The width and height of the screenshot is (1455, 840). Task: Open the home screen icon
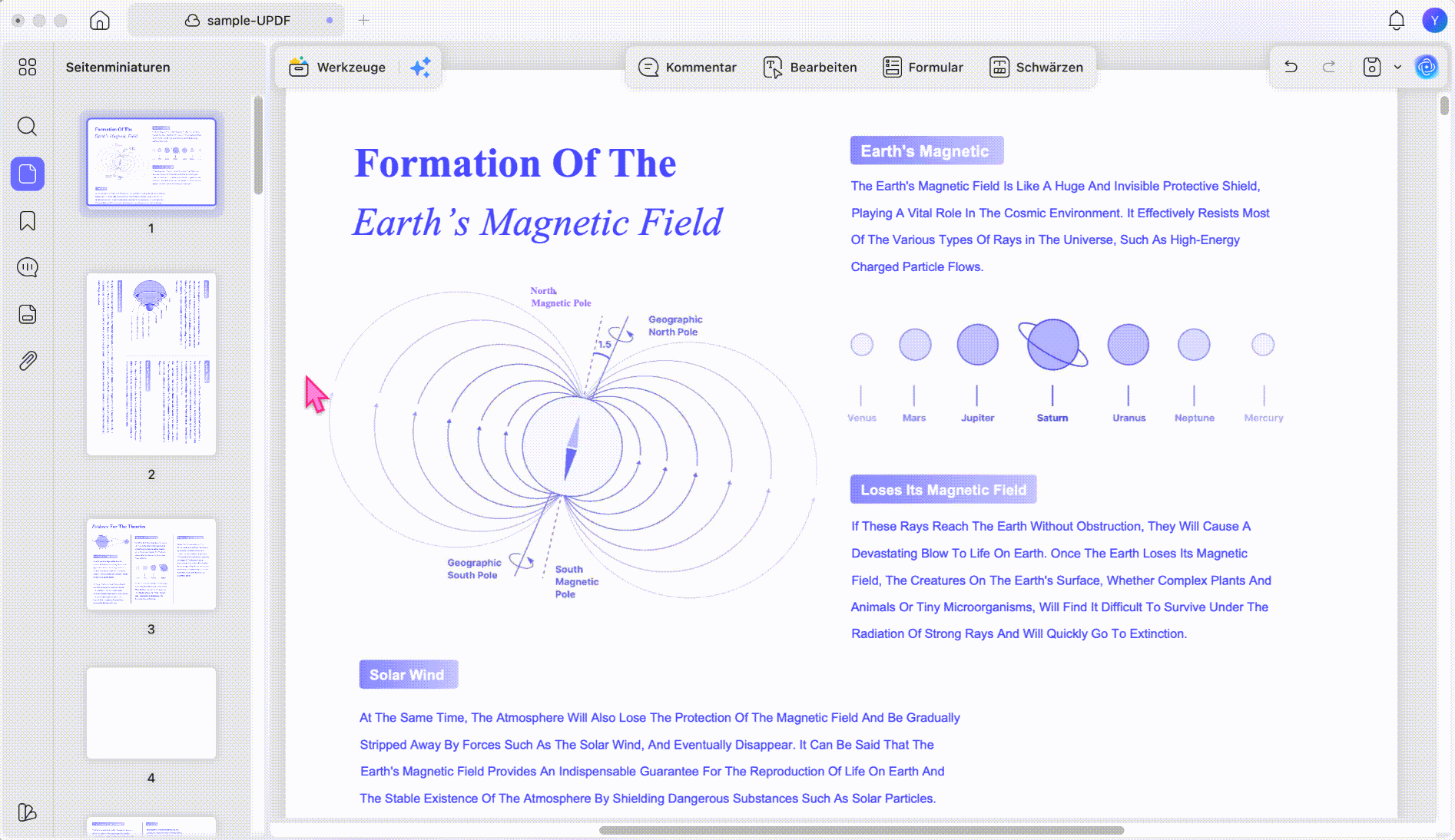[x=100, y=21]
